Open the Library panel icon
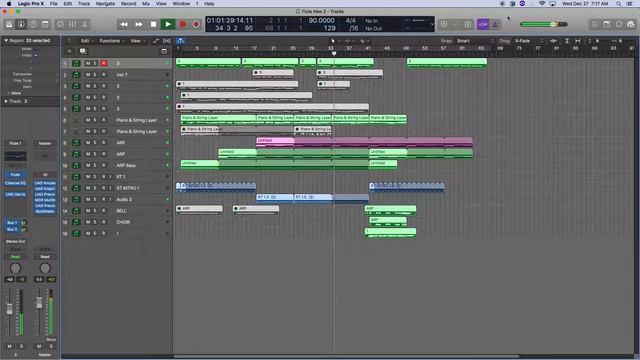The height and width of the screenshot is (360, 640). coord(9,24)
